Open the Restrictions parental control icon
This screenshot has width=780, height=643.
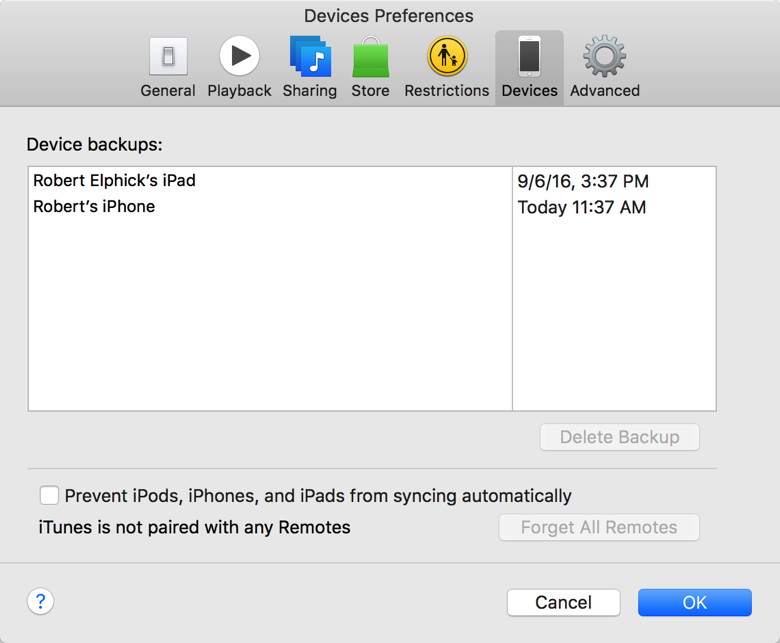coord(447,56)
